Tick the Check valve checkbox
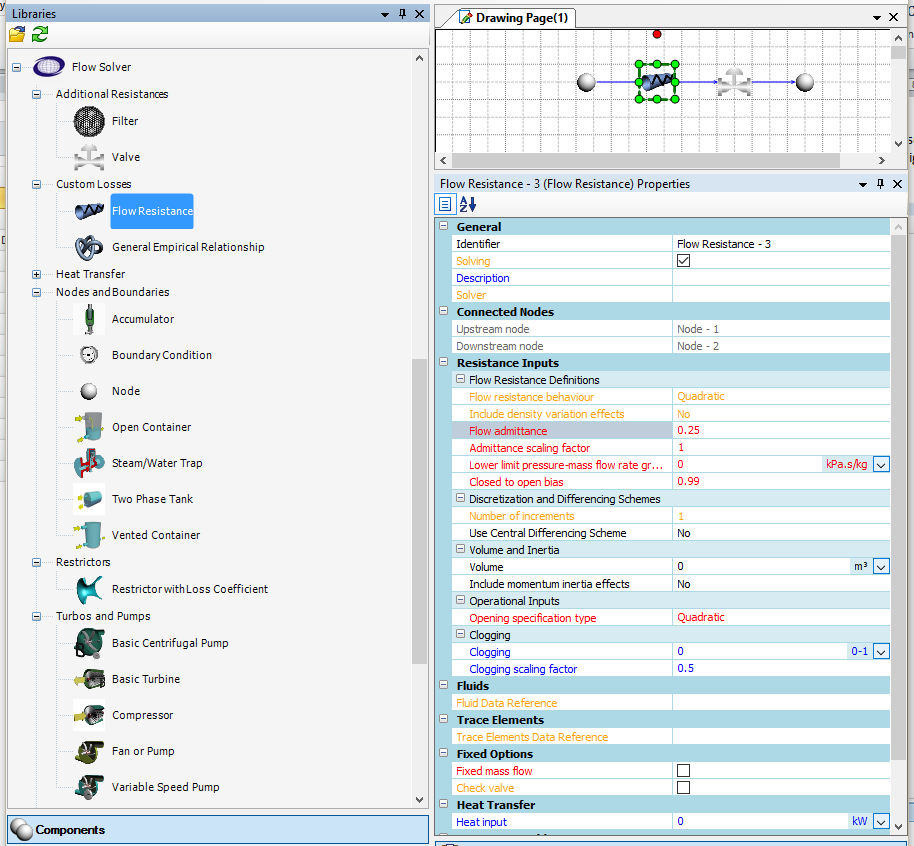Viewport: 914px width, 846px height. pyautogui.click(x=683, y=788)
